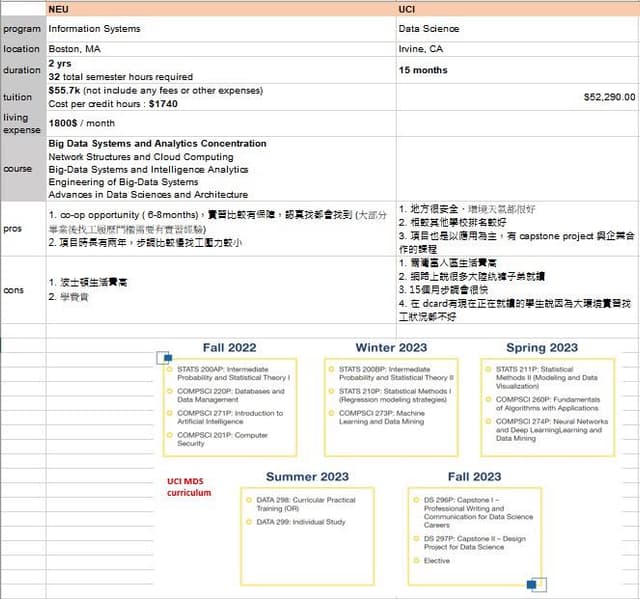Image resolution: width=640 pixels, height=599 pixels.
Task: Select the 'Big Data Systems and Analytics Concentration' cell
Action: 221,169
